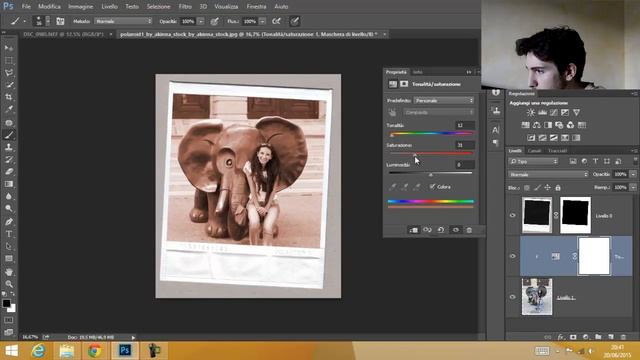Click Add layer style fx icon

[561, 337]
